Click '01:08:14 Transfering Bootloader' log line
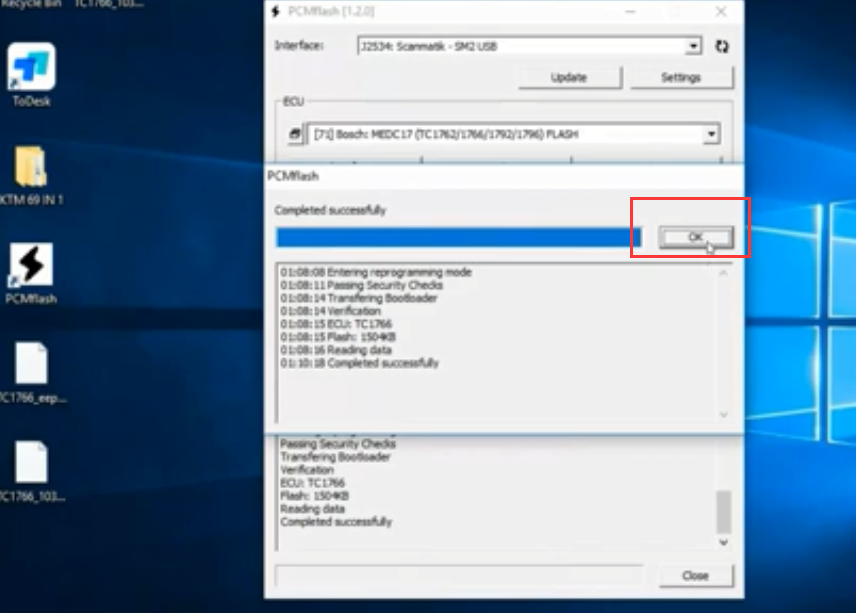This screenshot has height=613, width=856. [x=359, y=298]
